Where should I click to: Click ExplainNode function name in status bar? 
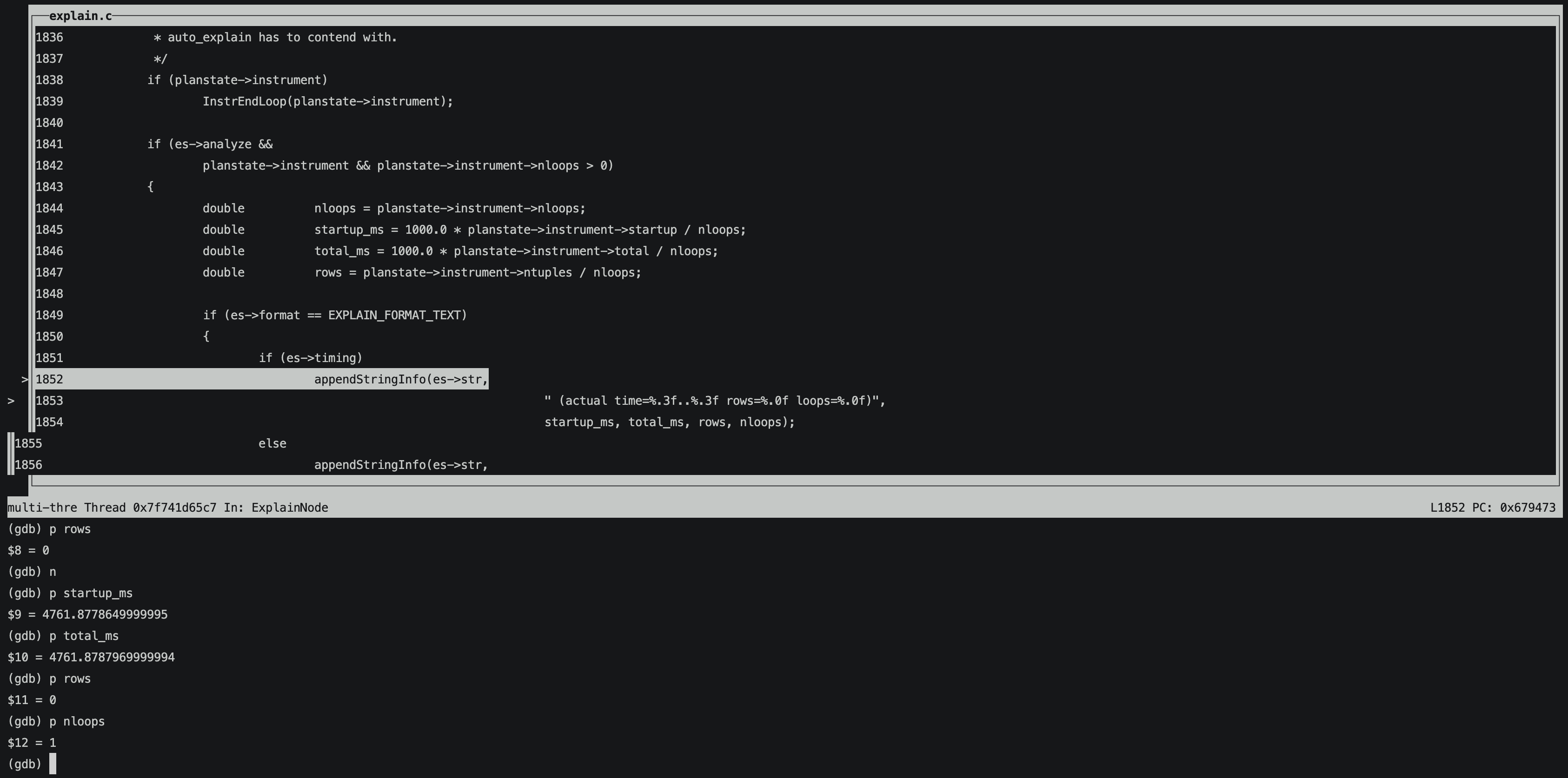tap(290, 508)
